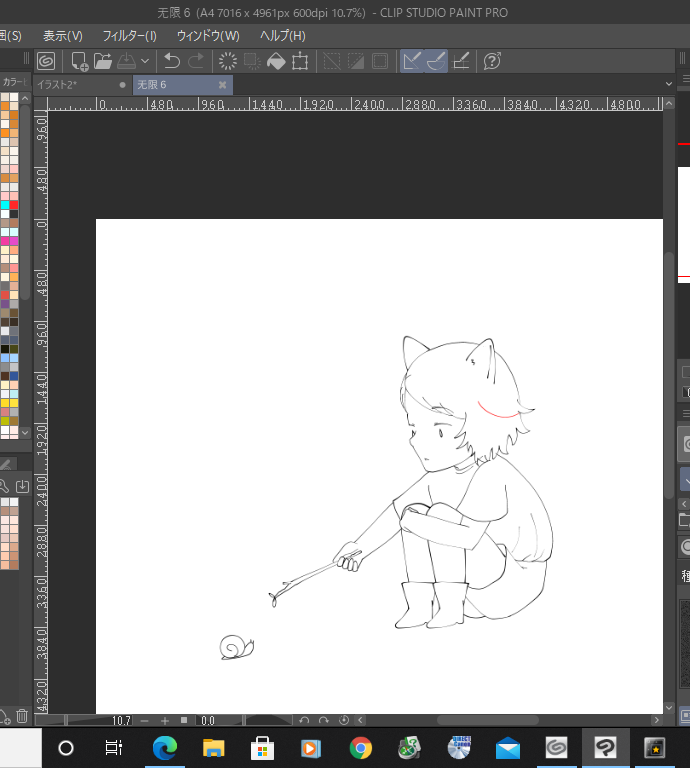Open Mail app from taskbar

pos(508,748)
